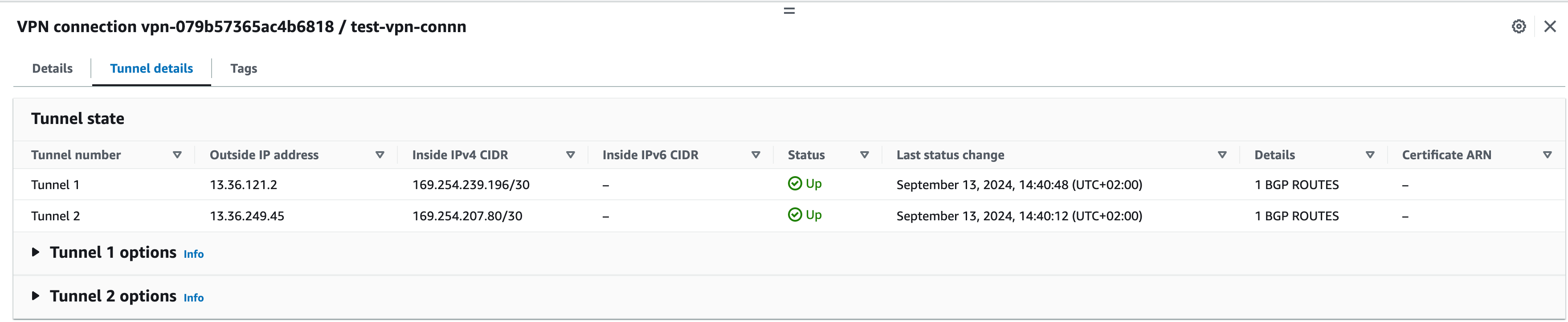
Task: Expand the Tunnel 1 options section
Action: coord(35,252)
